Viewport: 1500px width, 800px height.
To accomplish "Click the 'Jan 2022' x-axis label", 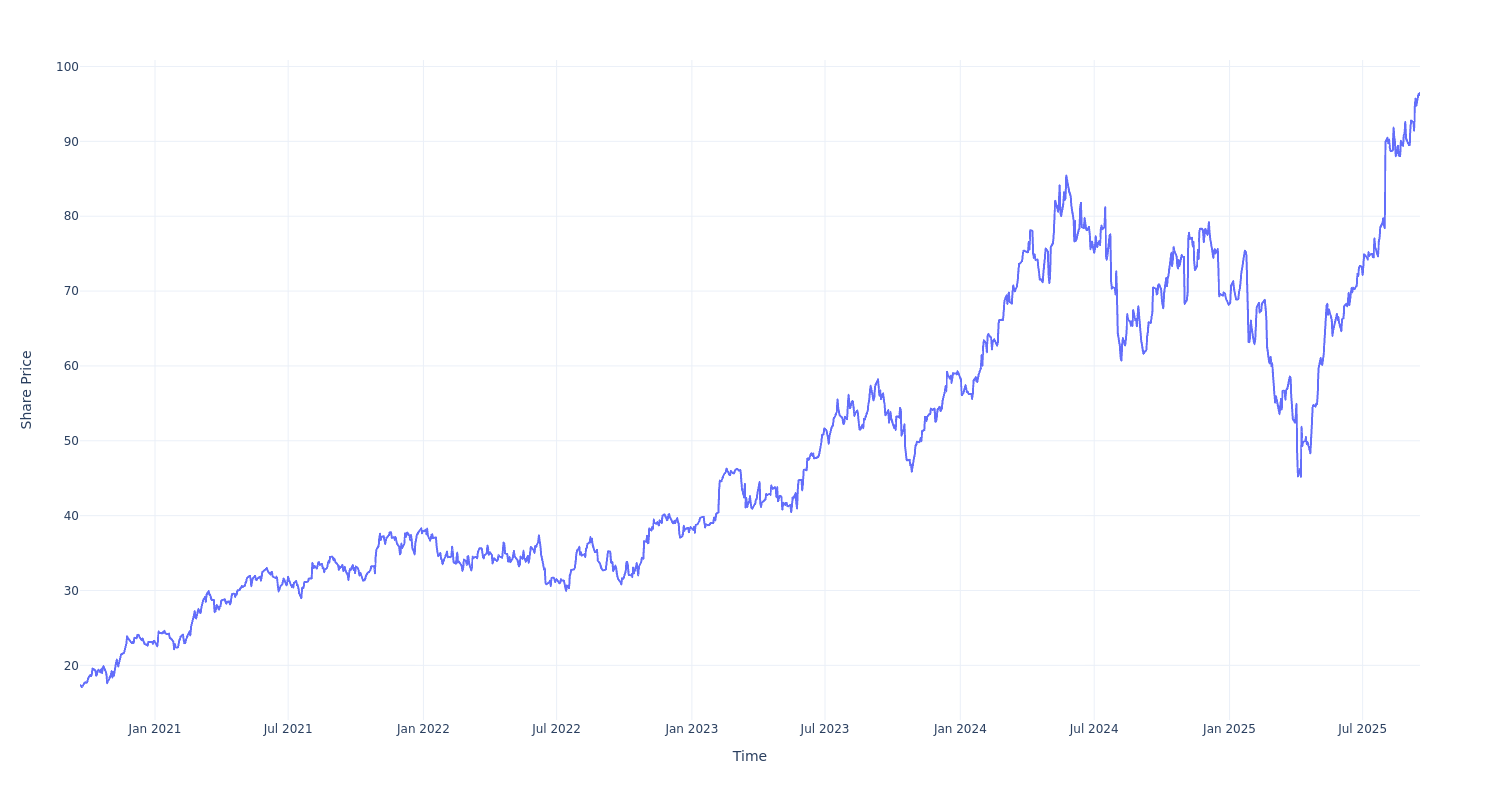I will tap(423, 729).
